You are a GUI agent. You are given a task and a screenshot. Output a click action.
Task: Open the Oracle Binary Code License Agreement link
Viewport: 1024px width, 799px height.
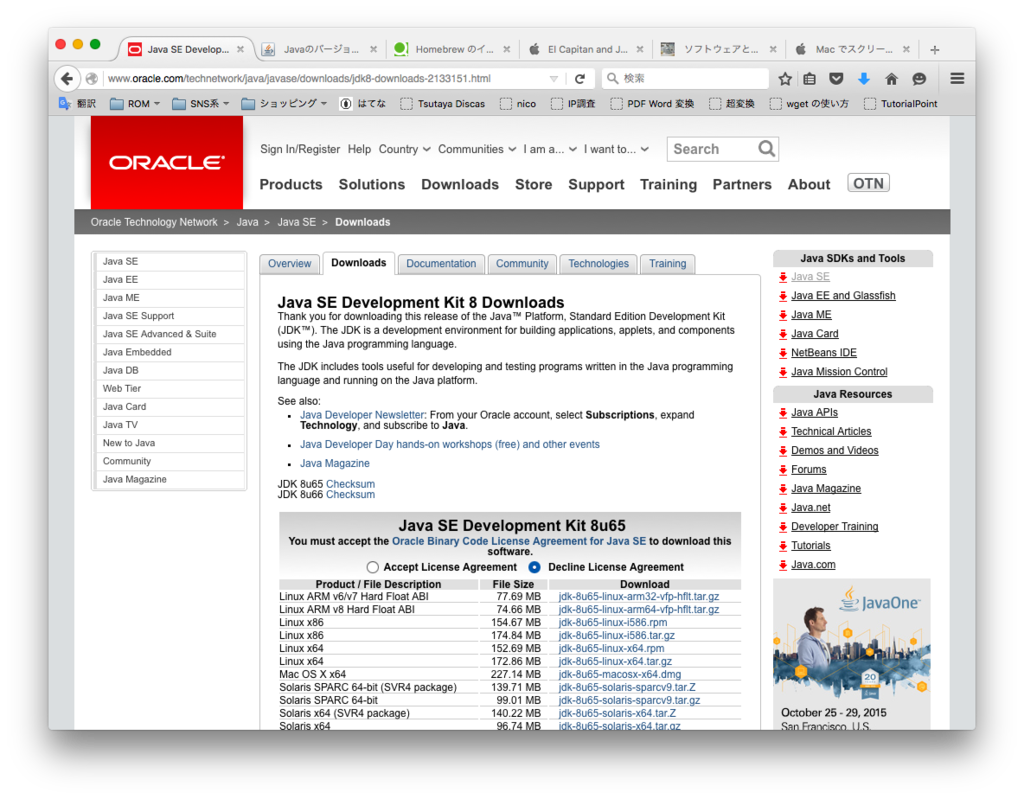click(519, 541)
